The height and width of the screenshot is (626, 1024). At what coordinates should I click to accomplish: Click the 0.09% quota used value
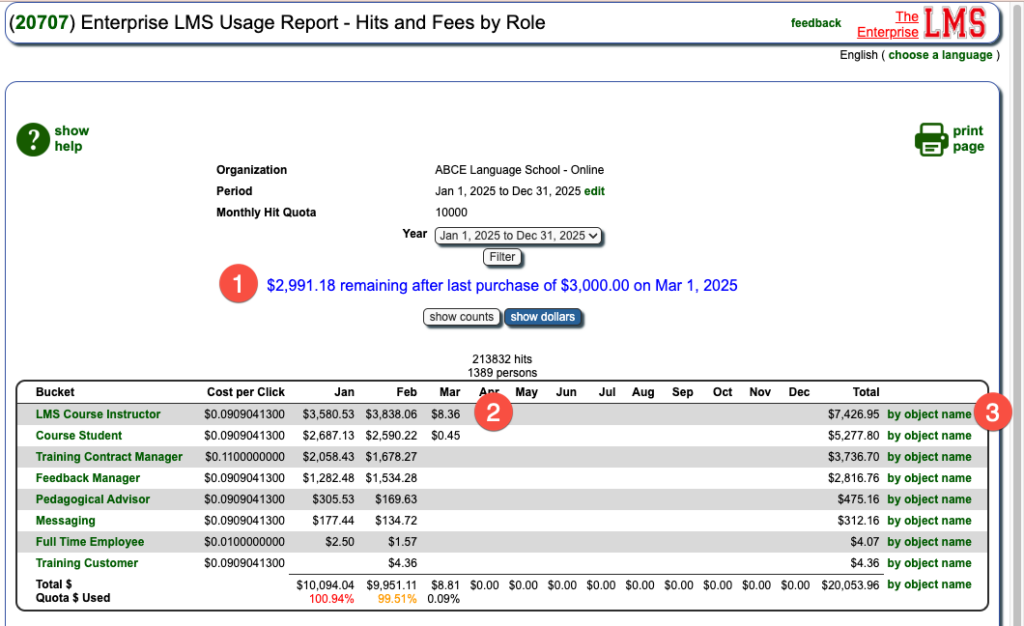(443, 599)
